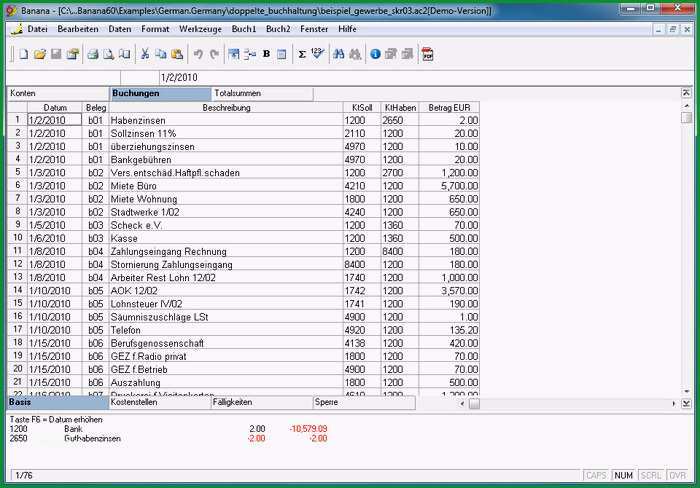Viewport: 700px width, 488px height.
Task: Click the KtHaben column header
Action: 400,108
